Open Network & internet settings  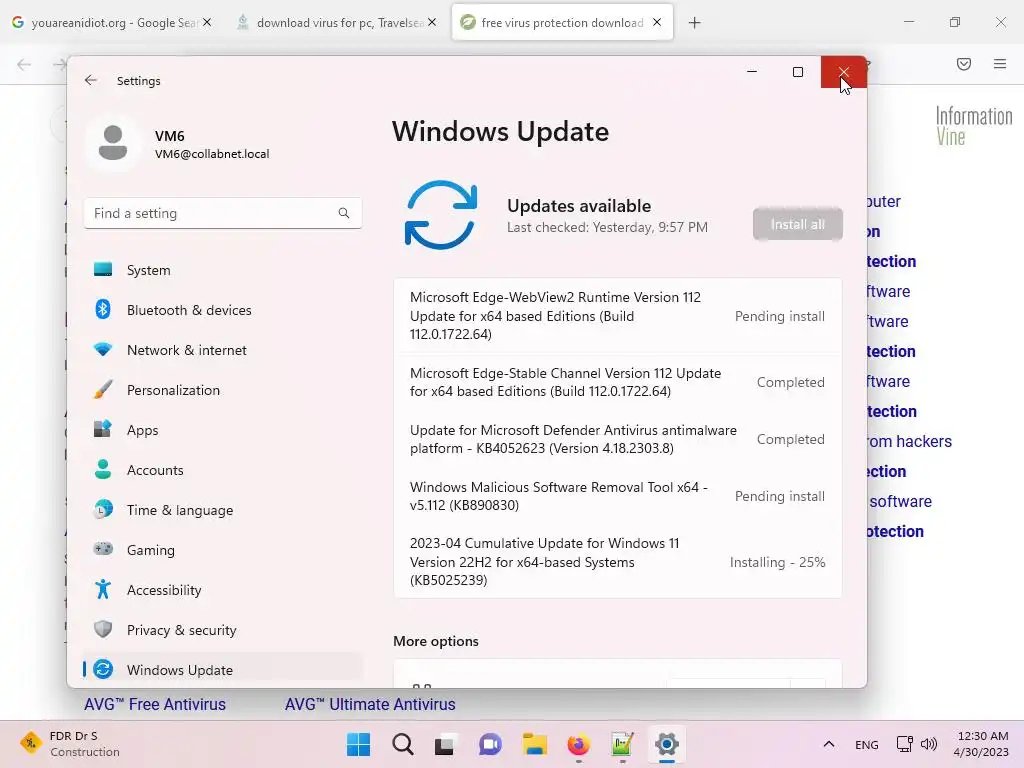click(222, 350)
